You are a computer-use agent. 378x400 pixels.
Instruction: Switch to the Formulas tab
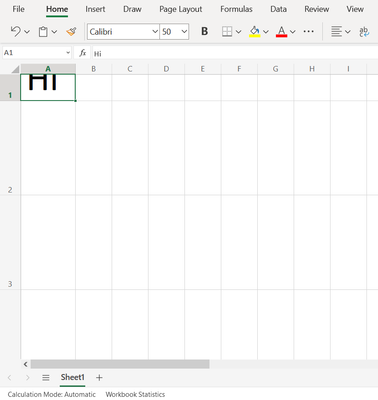pos(236,9)
